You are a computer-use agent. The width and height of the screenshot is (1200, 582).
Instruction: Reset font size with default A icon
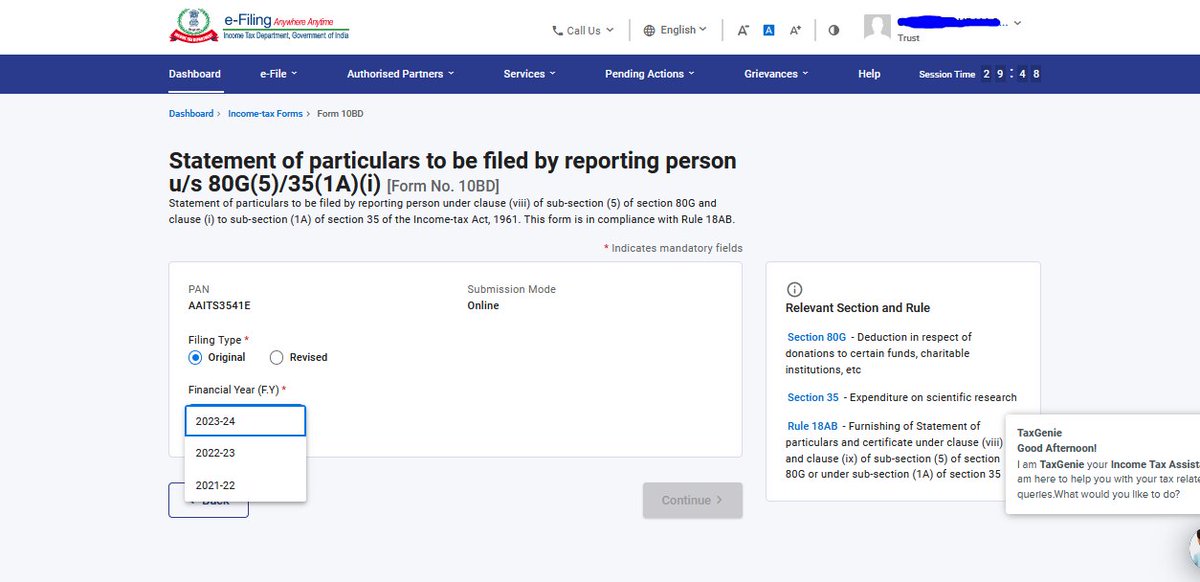769,30
